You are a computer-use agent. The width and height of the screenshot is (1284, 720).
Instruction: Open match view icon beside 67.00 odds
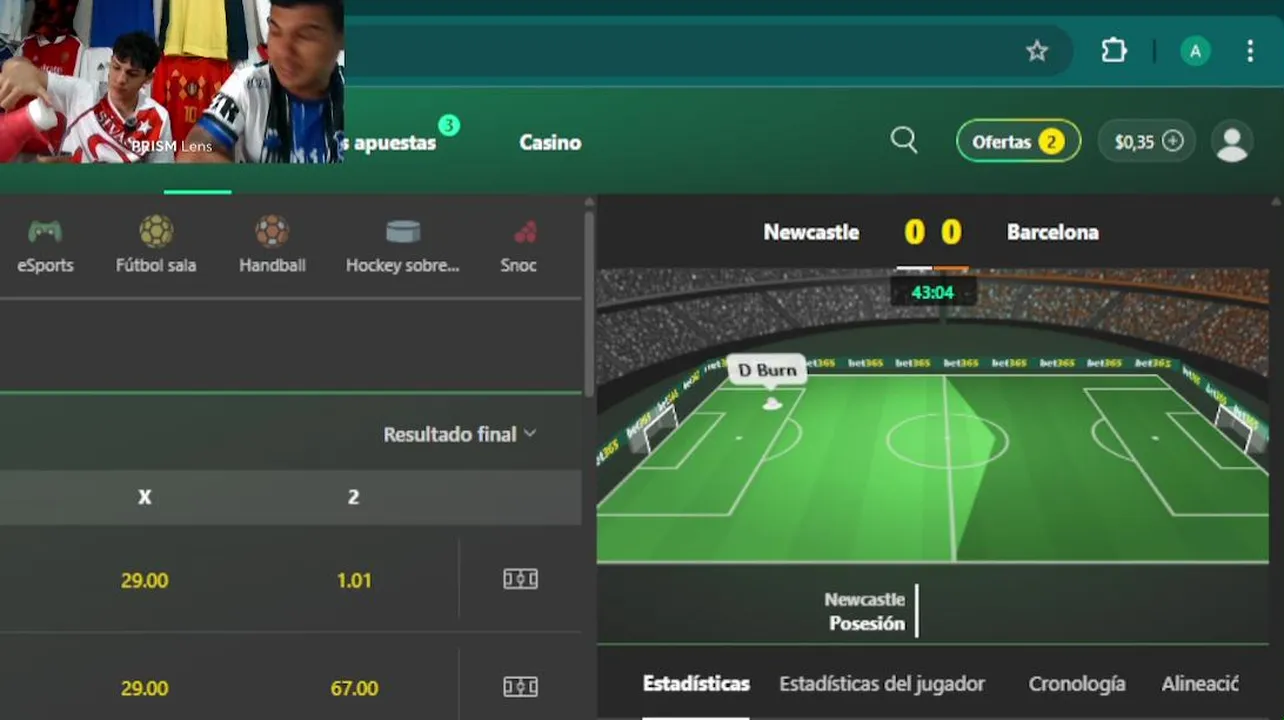[x=520, y=687]
